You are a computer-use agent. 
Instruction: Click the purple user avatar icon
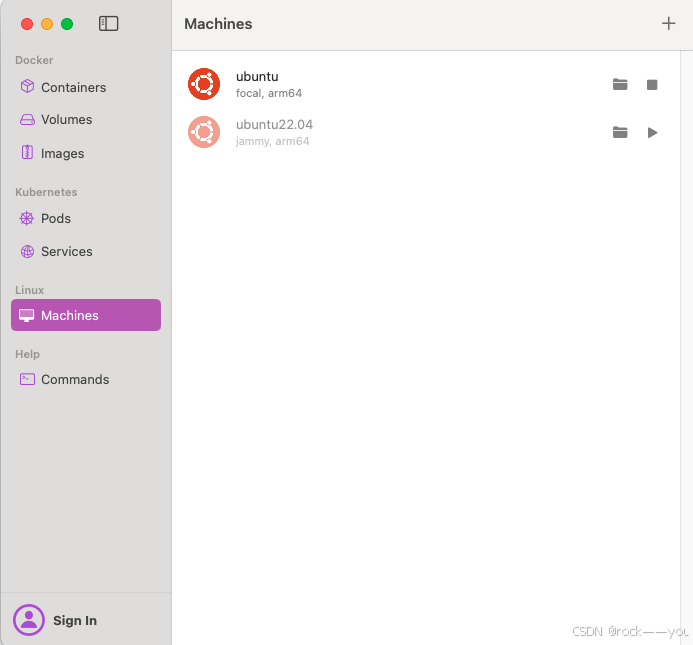pos(29,620)
